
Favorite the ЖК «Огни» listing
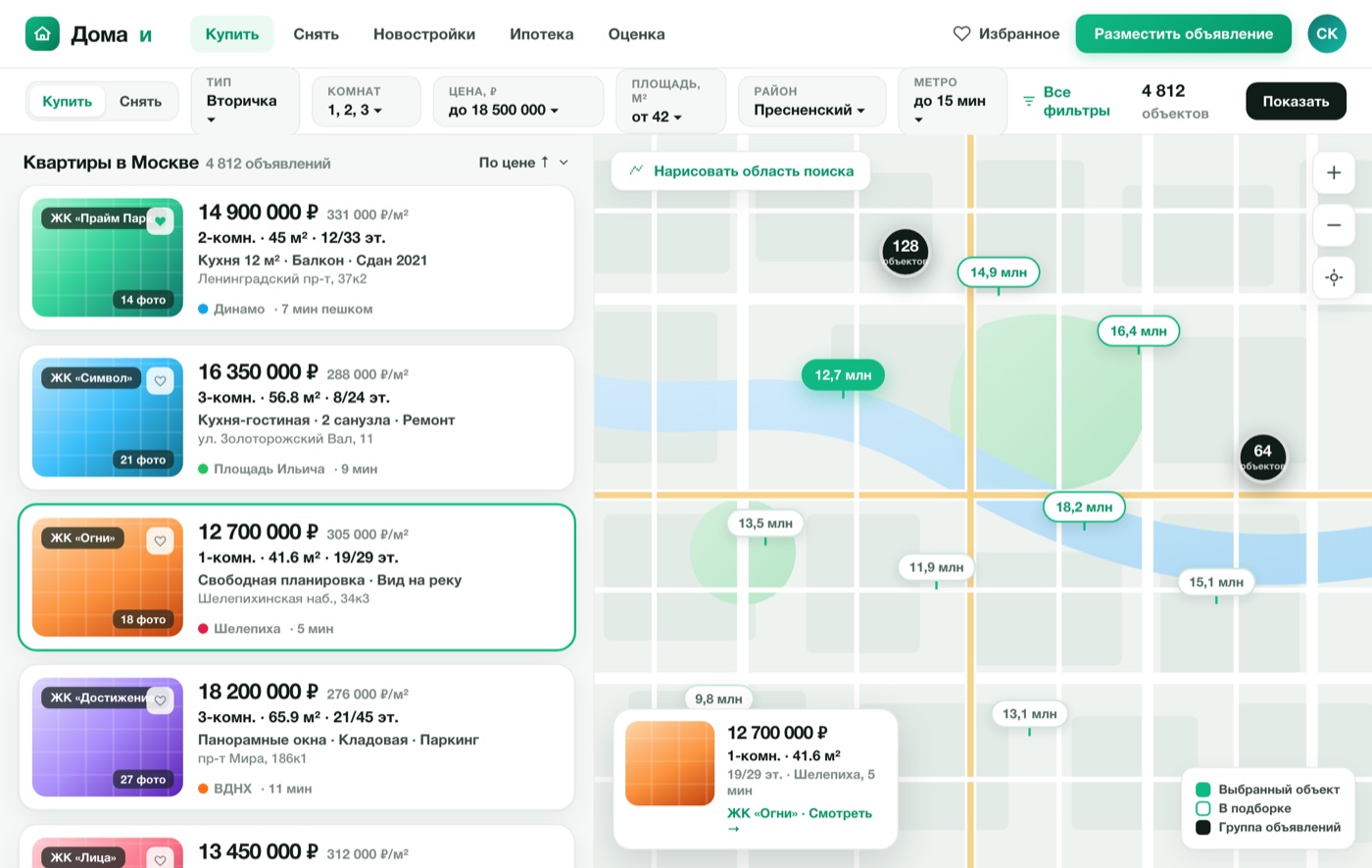click(x=161, y=540)
